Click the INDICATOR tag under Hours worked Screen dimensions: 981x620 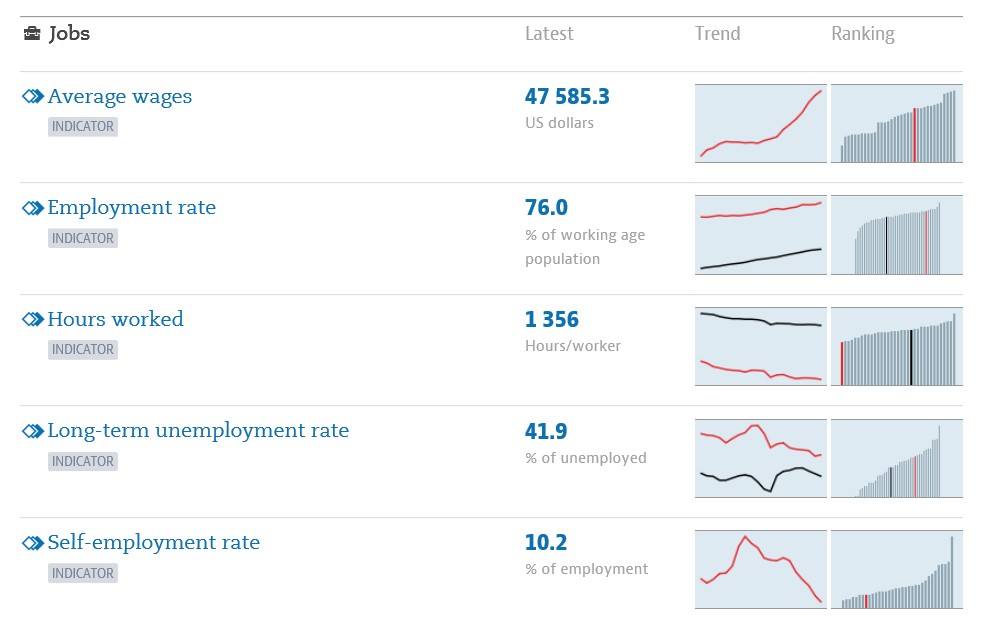click(83, 350)
